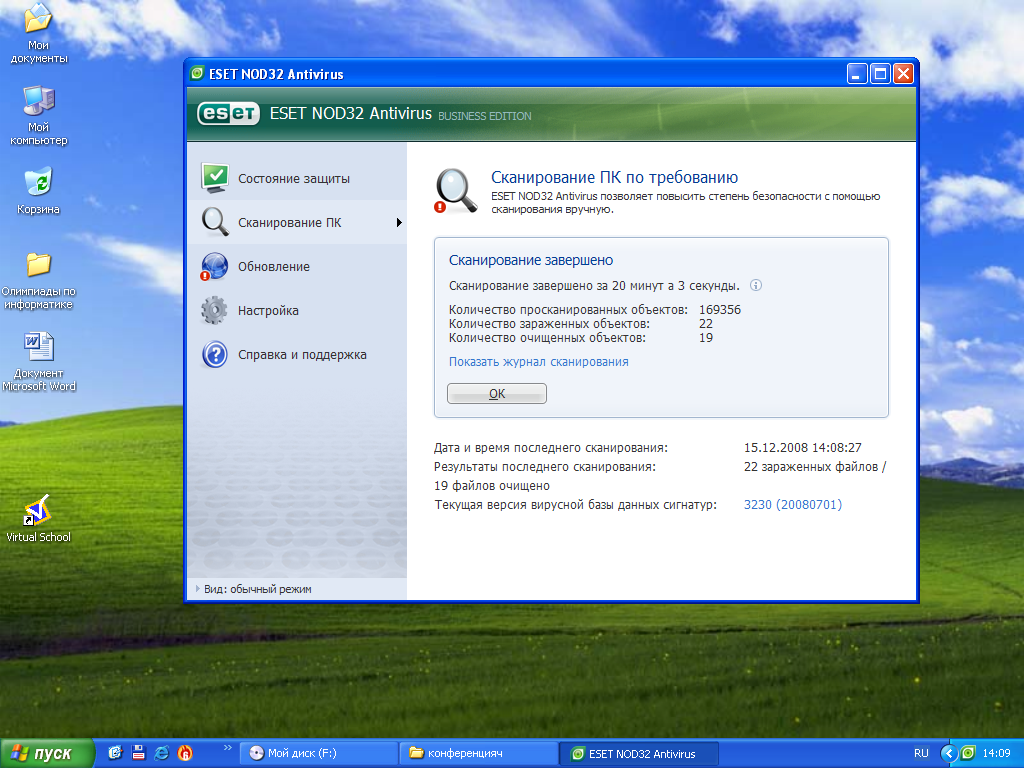Screen dimensions: 1024x768
Task: Maximize the ESET NOD32 window
Action: pyautogui.click(x=880, y=74)
